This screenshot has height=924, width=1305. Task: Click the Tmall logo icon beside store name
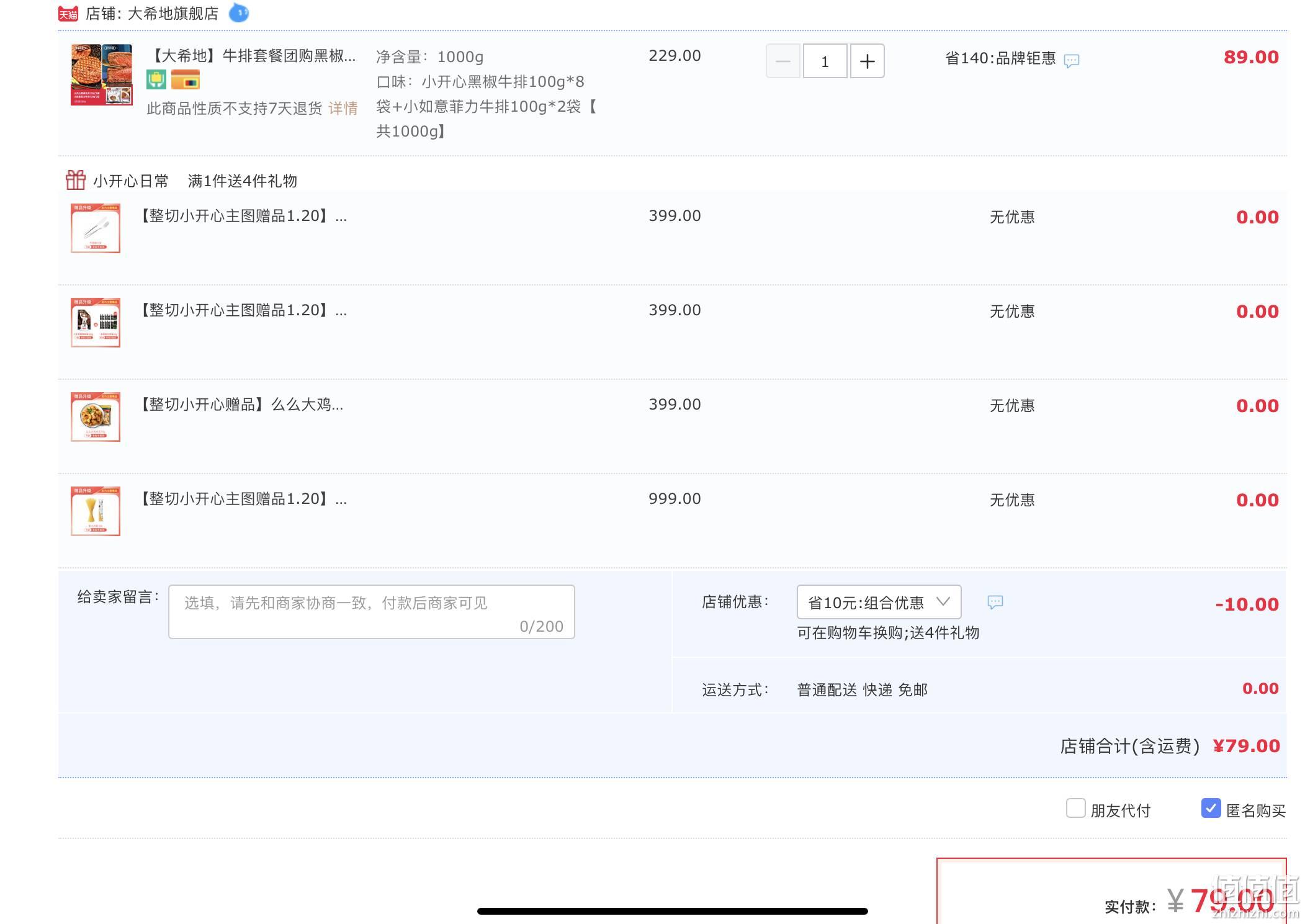[68, 14]
